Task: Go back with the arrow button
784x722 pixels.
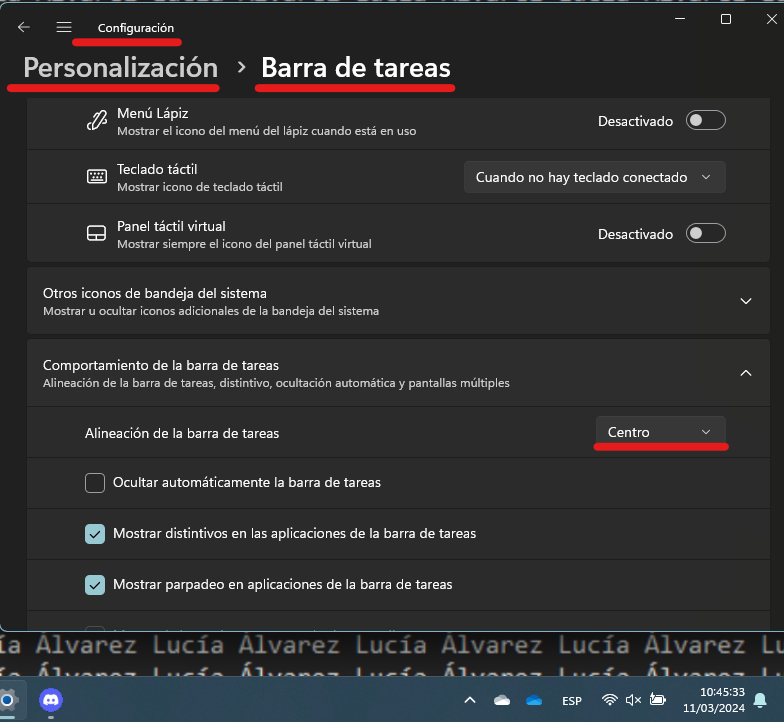Action: [24, 28]
